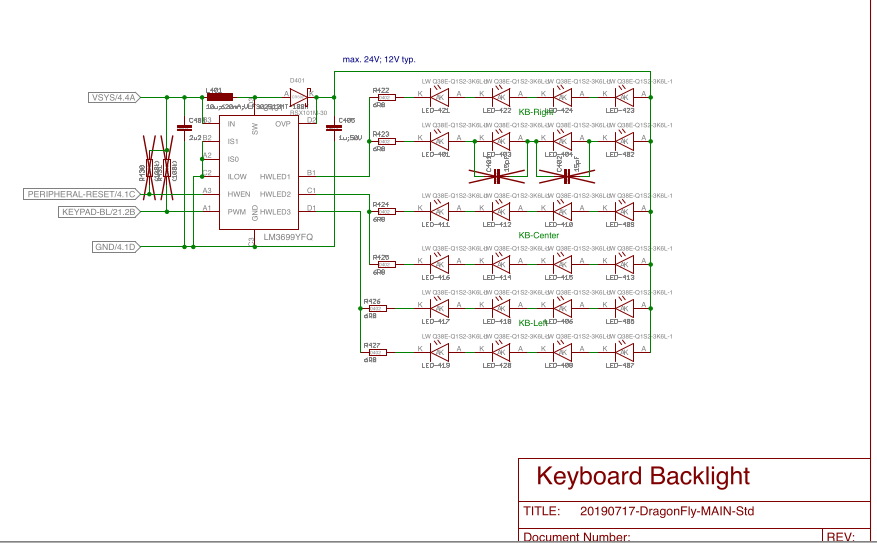The width and height of the screenshot is (877, 543).
Task: Click the KEYPAD-BL/21.2B net port
Action: click(99, 212)
